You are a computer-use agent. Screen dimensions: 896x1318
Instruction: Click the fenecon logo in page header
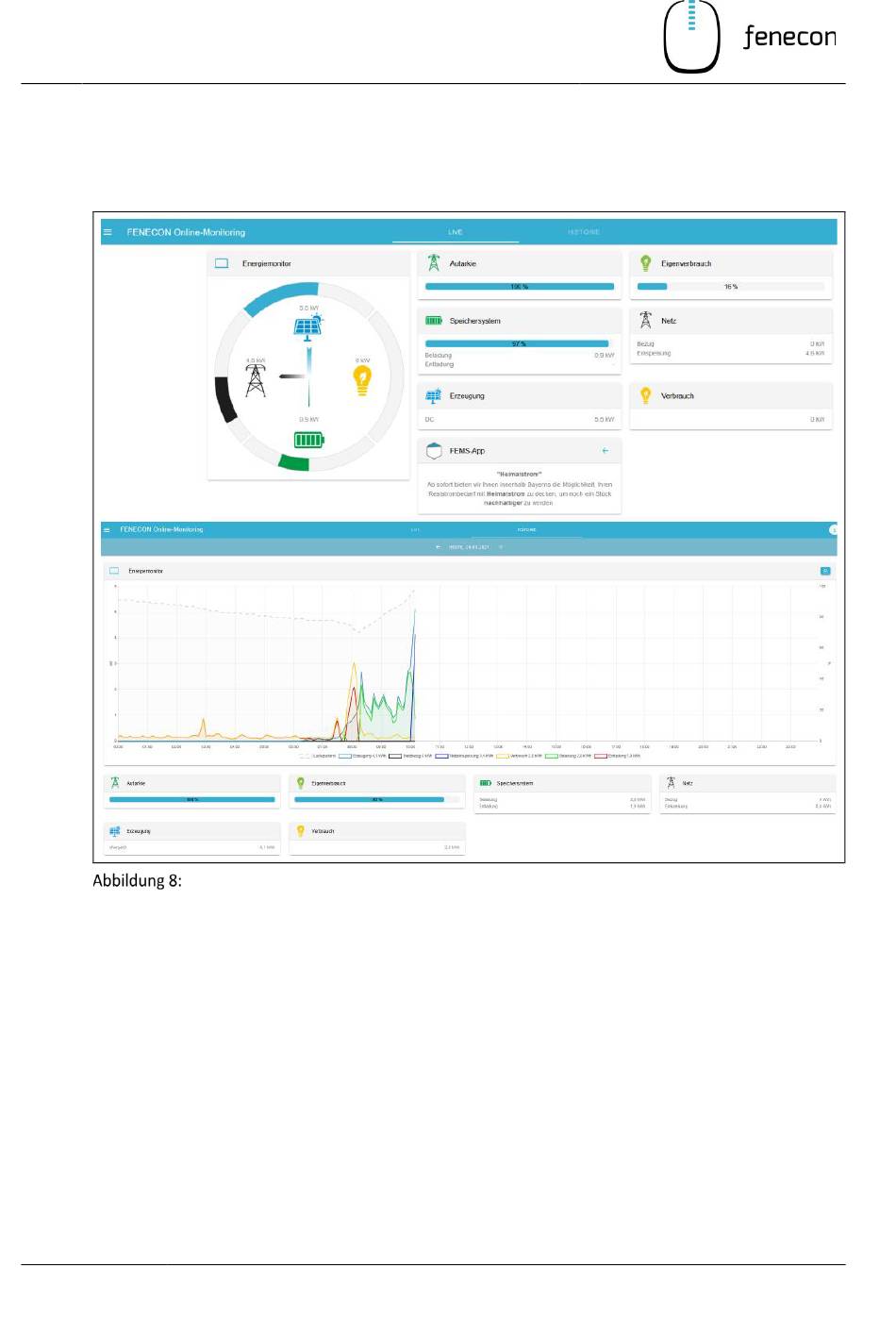(750, 37)
